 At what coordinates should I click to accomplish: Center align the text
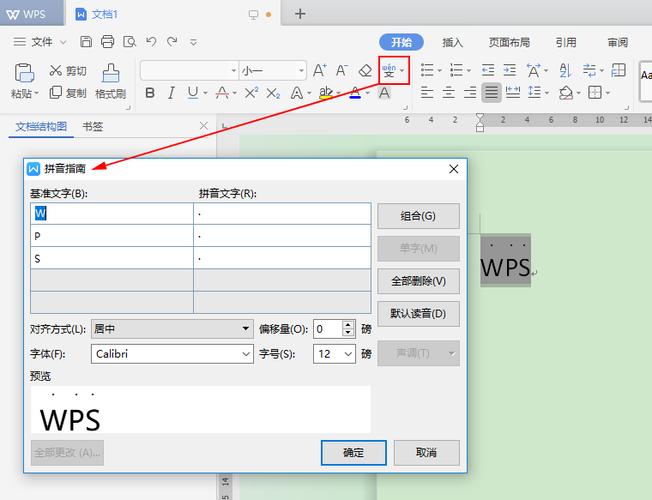pos(448,92)
